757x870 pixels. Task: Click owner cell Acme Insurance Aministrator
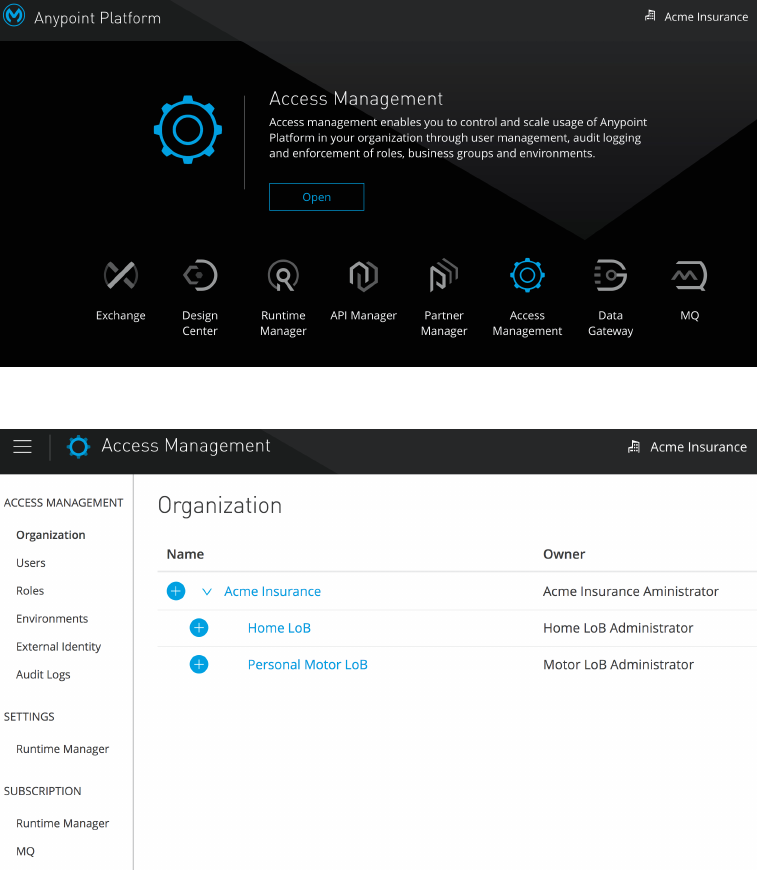[630, 591]
